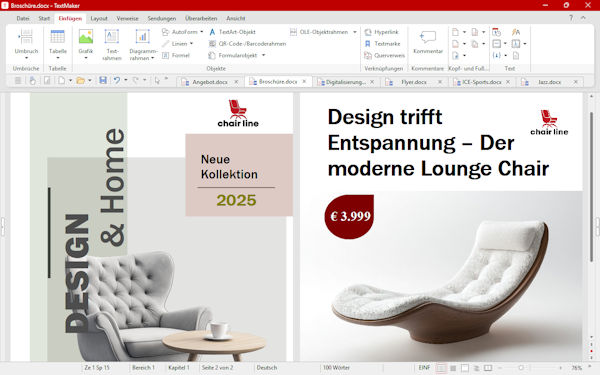Click the 'Seite 2 von 2' status entry
The height and width of the screenshot is (375, 600).
point(217,368)
